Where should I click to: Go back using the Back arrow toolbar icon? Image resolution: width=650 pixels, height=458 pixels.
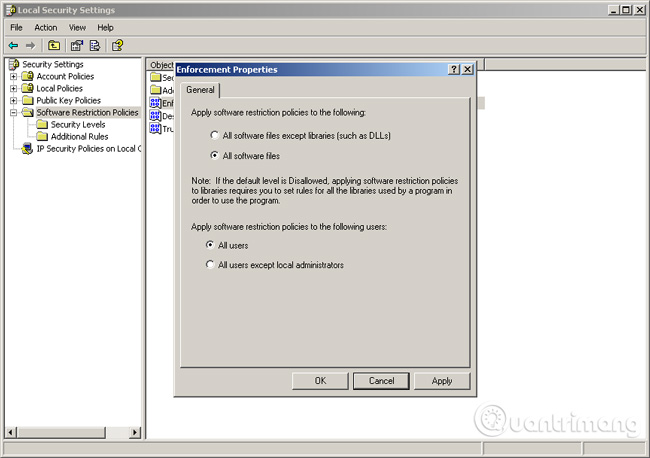pyautogui.click(x=13, y=45)
